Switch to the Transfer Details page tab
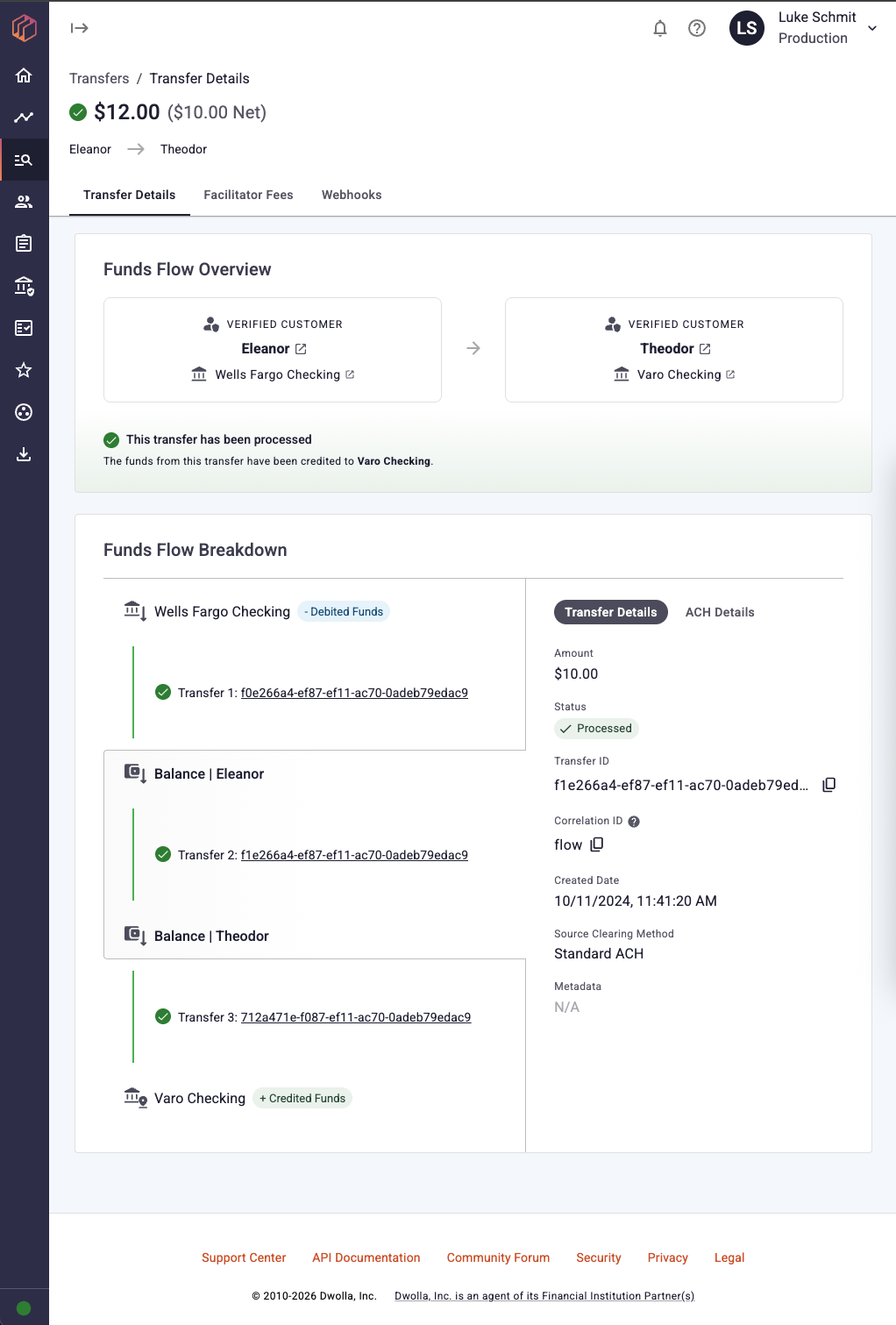 pyautogui.click(x=130, y=195)
